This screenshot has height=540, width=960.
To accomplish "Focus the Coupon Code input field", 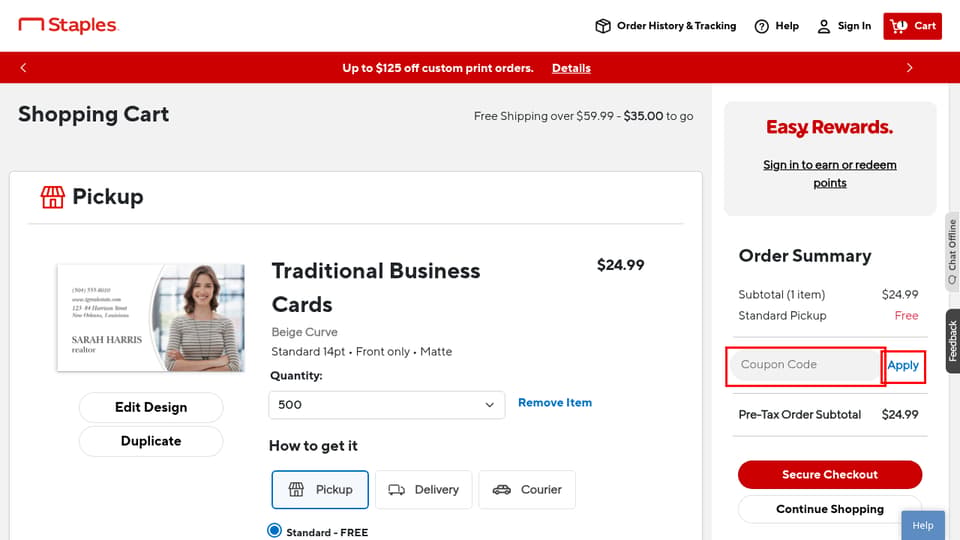I will [805, 365].
